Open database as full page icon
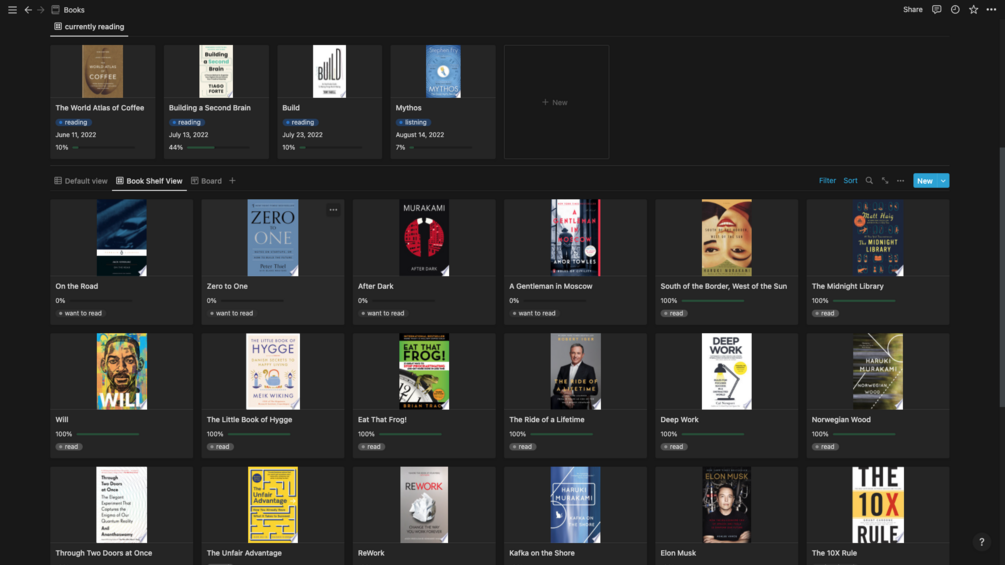 tap(885, 181)
